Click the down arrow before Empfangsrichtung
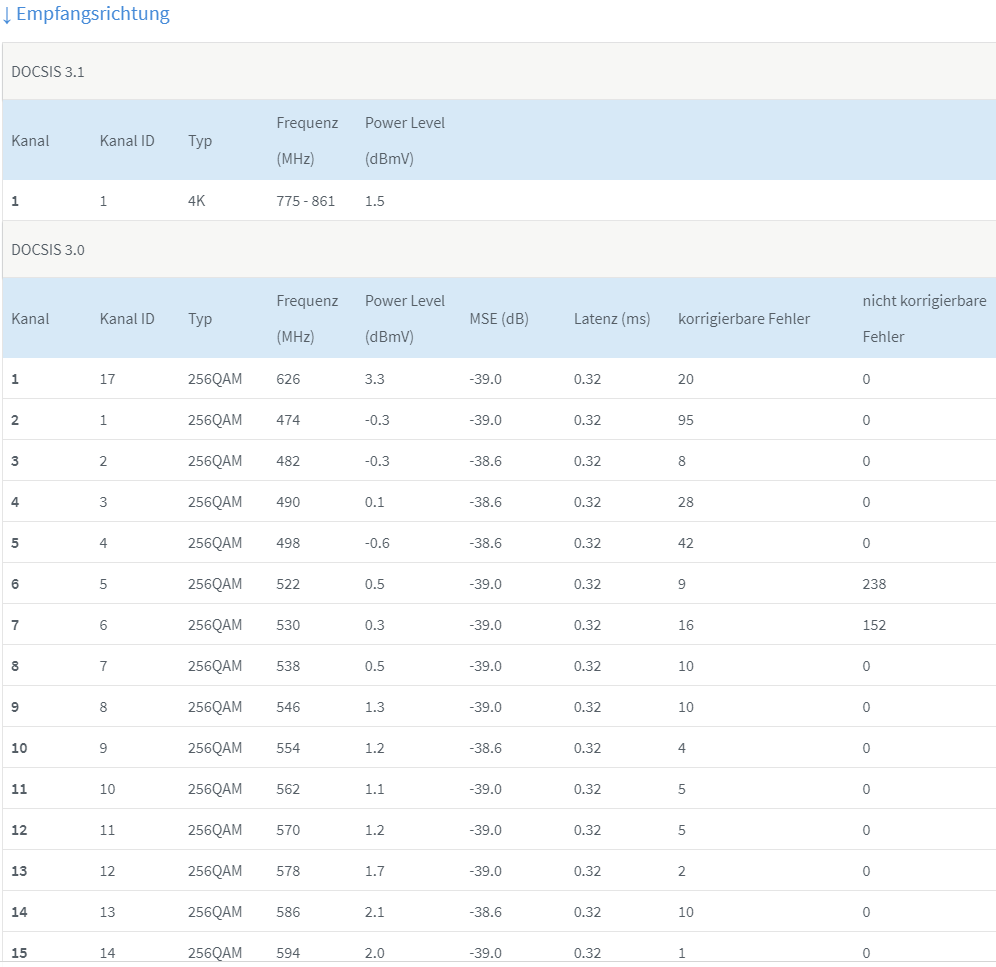996x967 pixels. (7, 15)
